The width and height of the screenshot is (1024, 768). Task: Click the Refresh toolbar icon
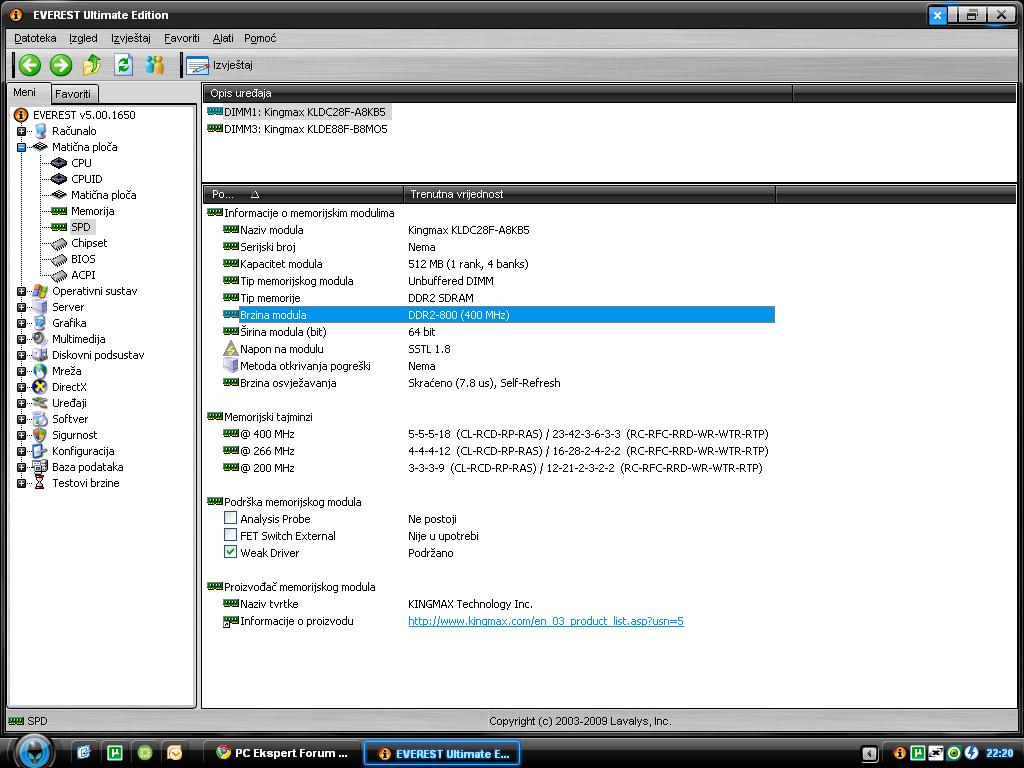point(123,65)
